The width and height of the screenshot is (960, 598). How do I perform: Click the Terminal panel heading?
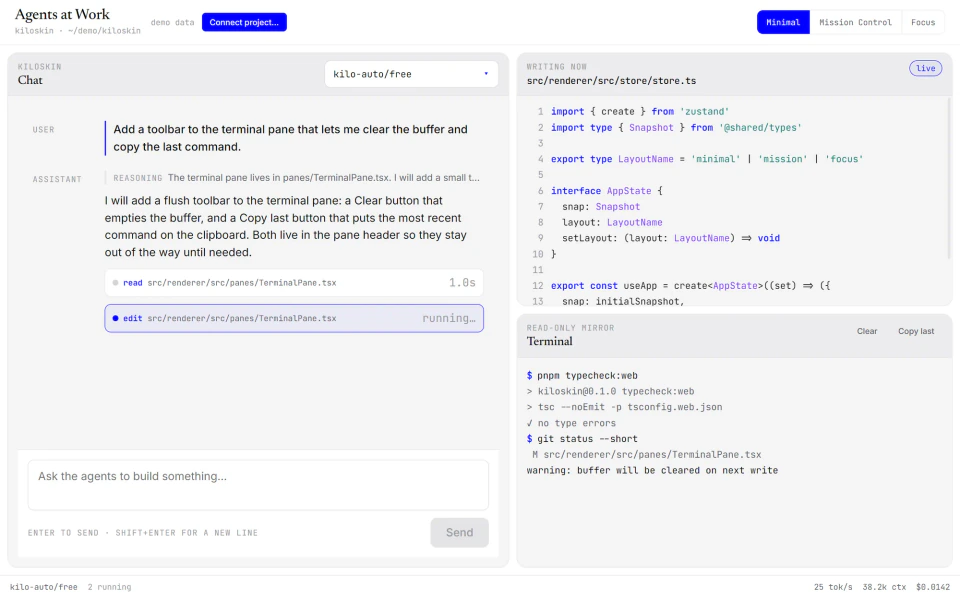(x=549, y=342)
